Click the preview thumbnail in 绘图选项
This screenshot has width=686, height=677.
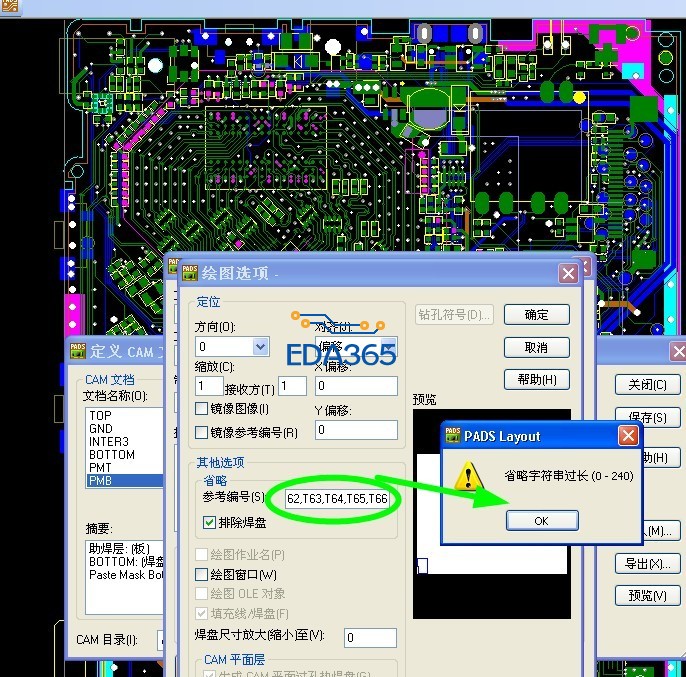point(492,514)
